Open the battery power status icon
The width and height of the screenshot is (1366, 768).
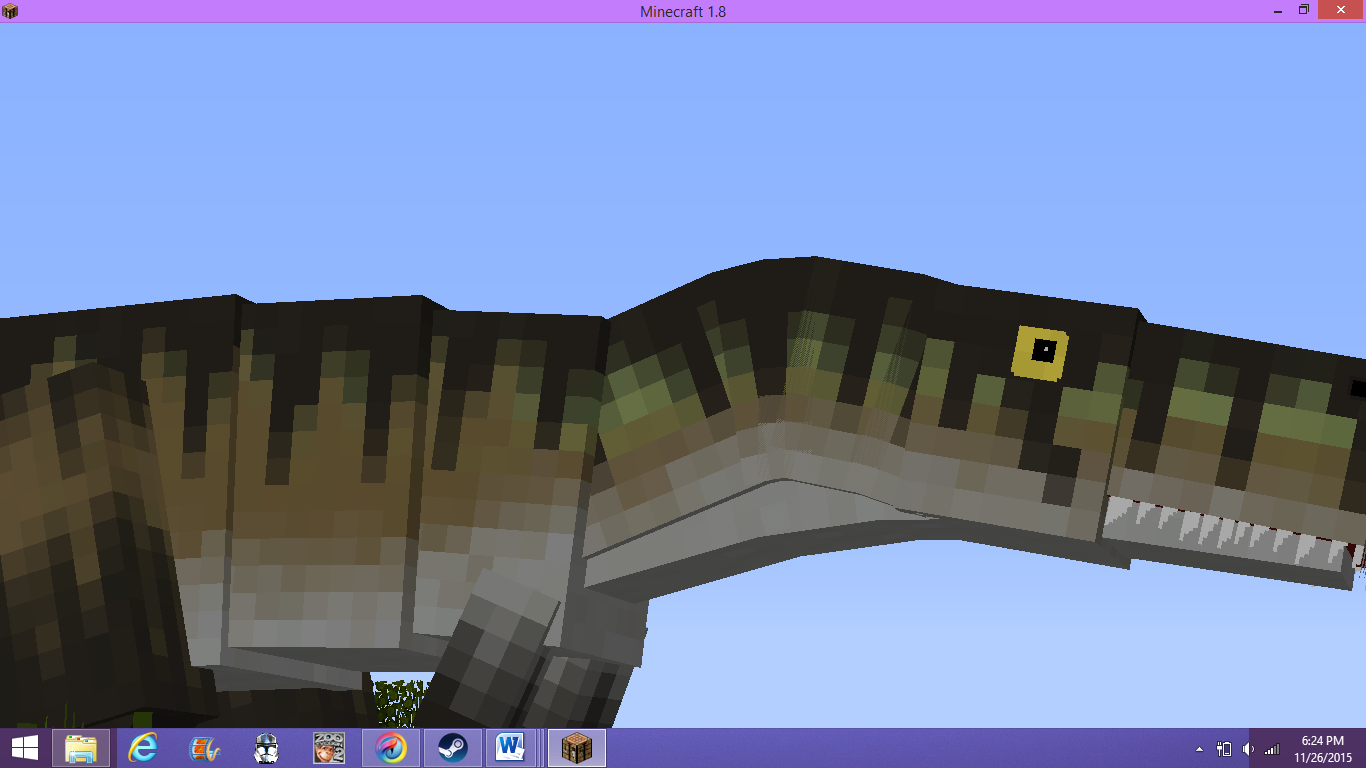[1224, 749]
